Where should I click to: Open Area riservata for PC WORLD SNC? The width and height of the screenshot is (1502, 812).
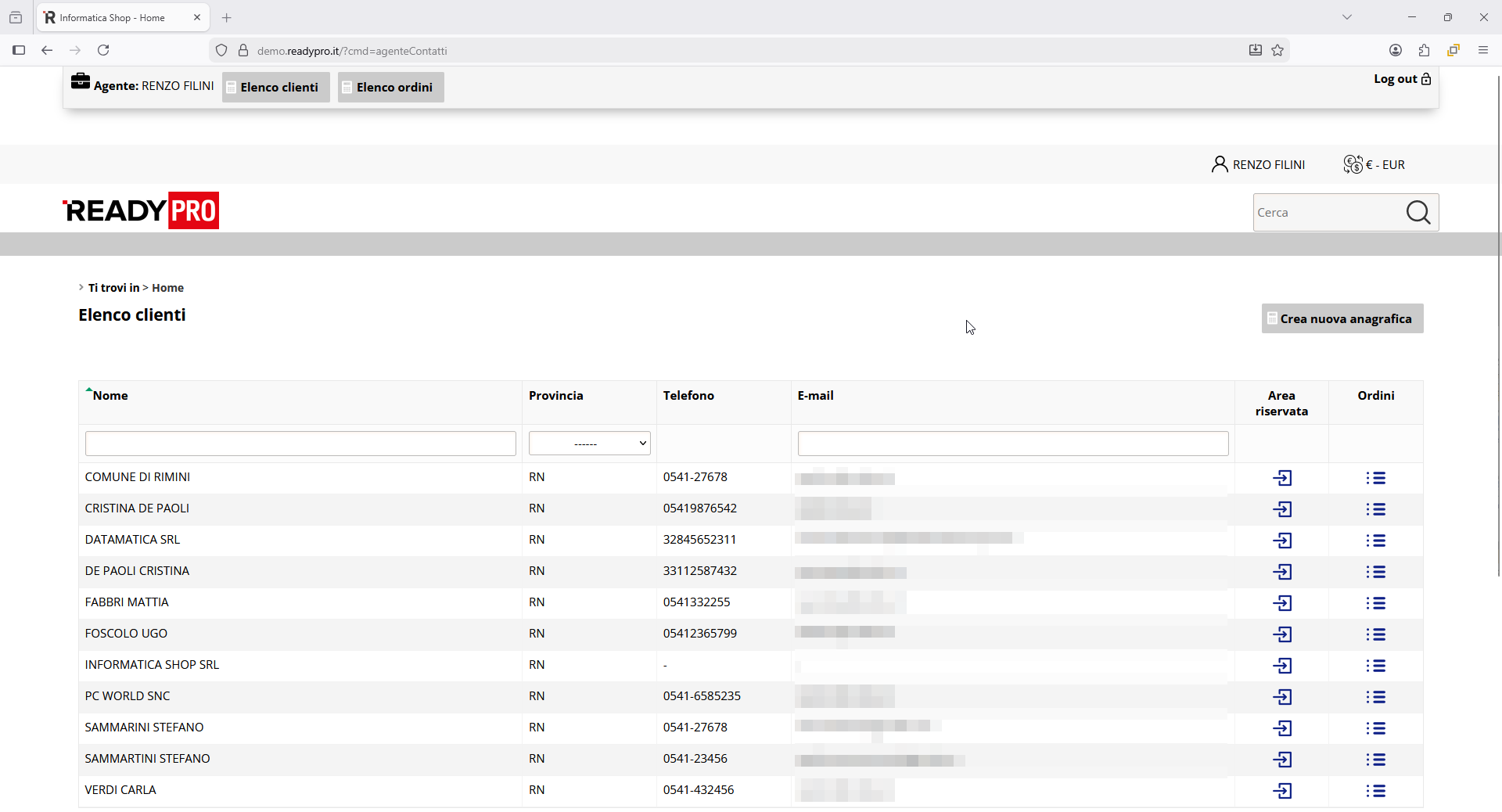1282,697
